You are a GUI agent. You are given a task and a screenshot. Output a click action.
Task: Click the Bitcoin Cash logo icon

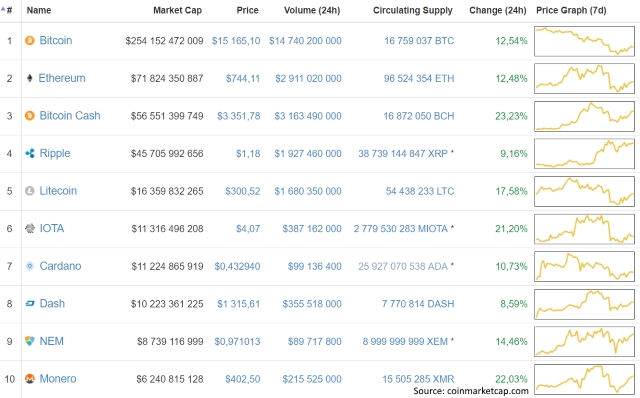pos(30,116)
